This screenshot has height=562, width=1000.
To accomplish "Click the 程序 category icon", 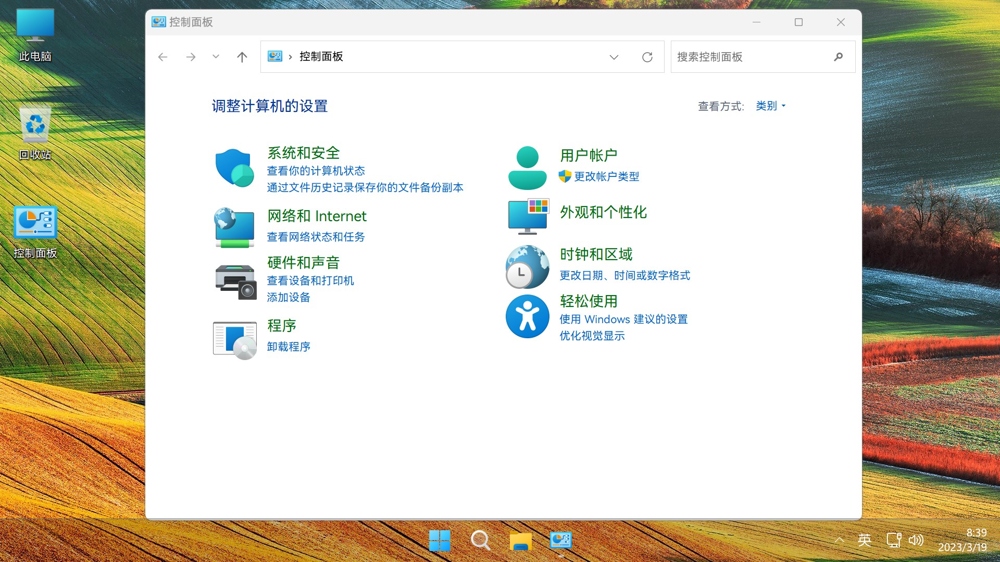I will pos(235,339).
